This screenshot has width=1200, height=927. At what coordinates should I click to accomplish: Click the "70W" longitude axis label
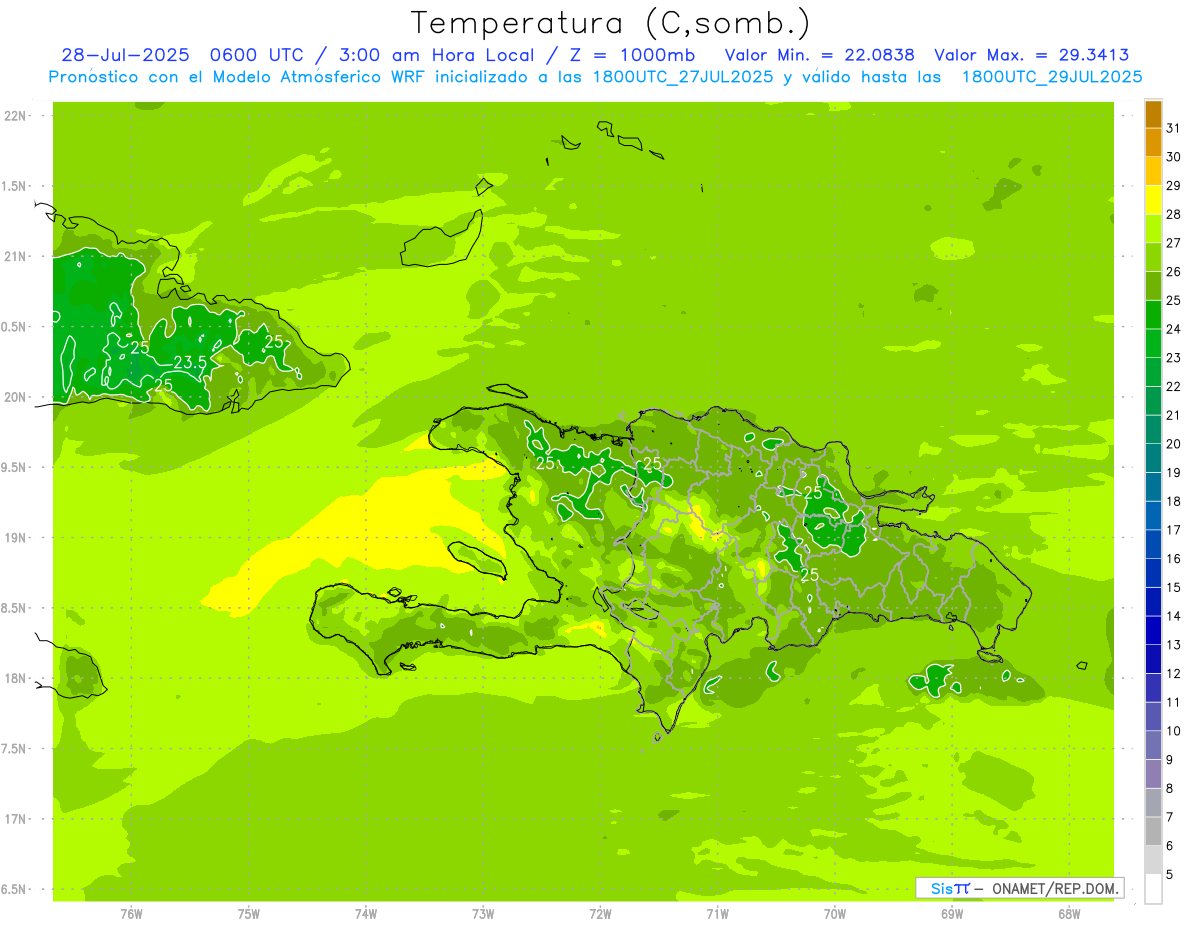(x=835, y=914)
